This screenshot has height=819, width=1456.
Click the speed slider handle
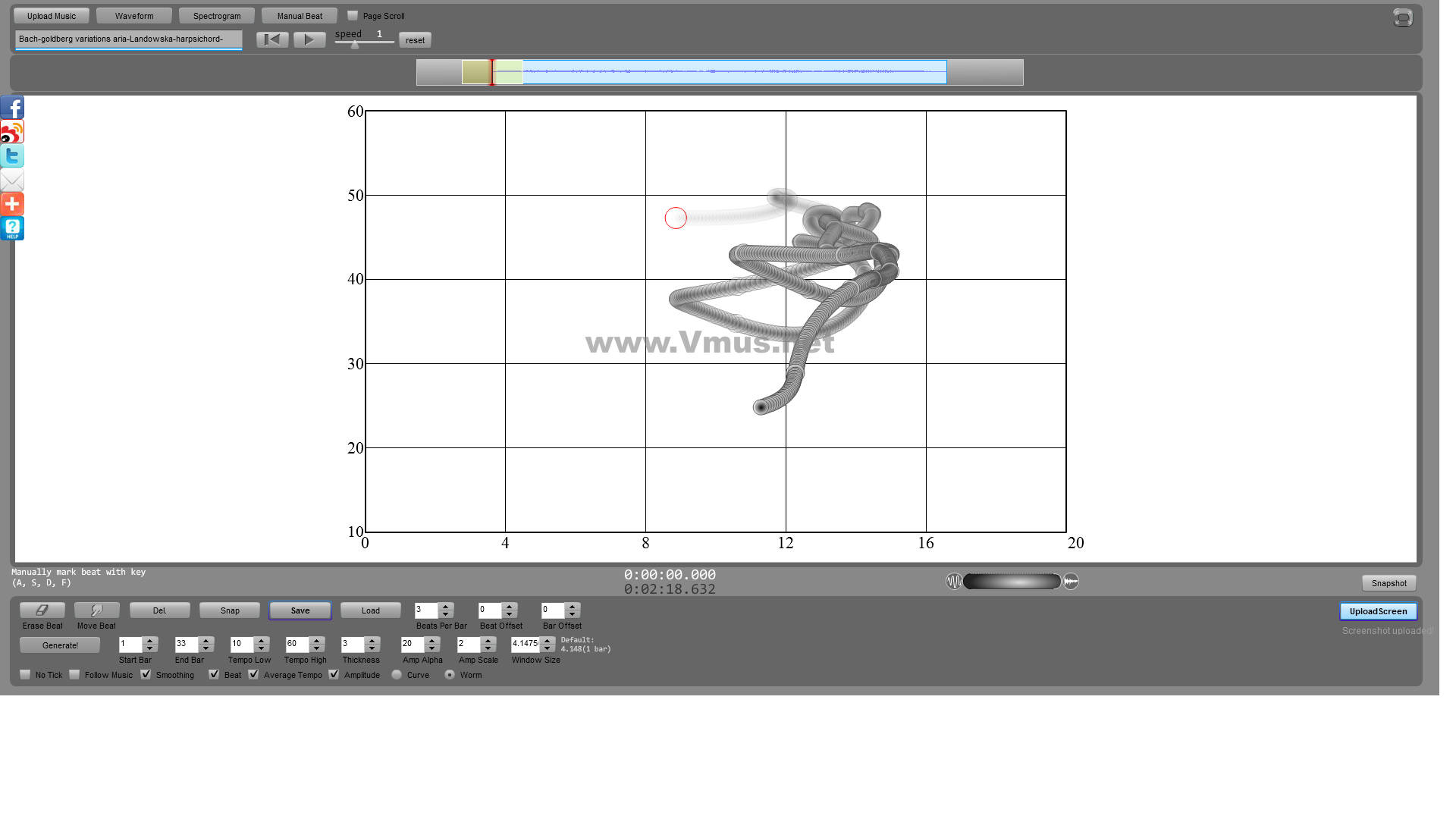coord(355,45)
